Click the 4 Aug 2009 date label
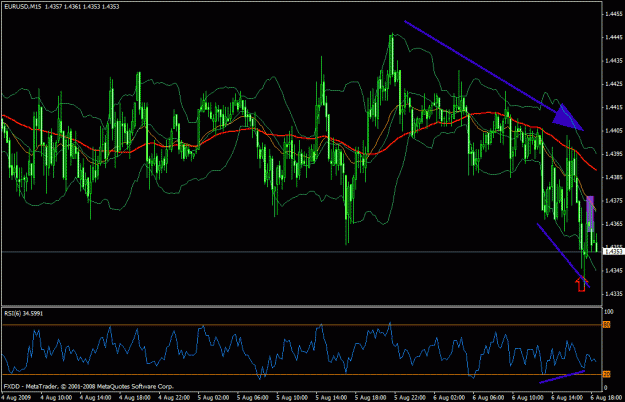This screenshot has height=402, width=625. pyautogui.click(x=16, y=398)
